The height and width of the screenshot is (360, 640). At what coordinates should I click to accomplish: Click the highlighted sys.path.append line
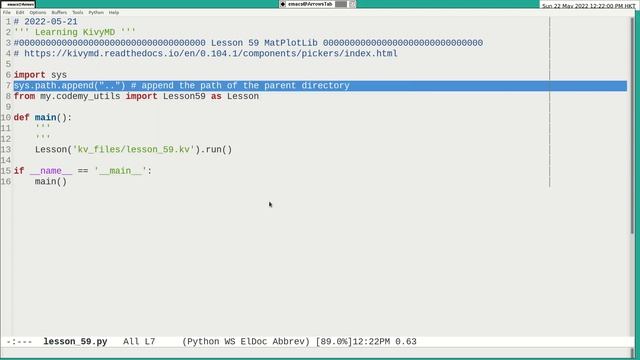[320, 86]
